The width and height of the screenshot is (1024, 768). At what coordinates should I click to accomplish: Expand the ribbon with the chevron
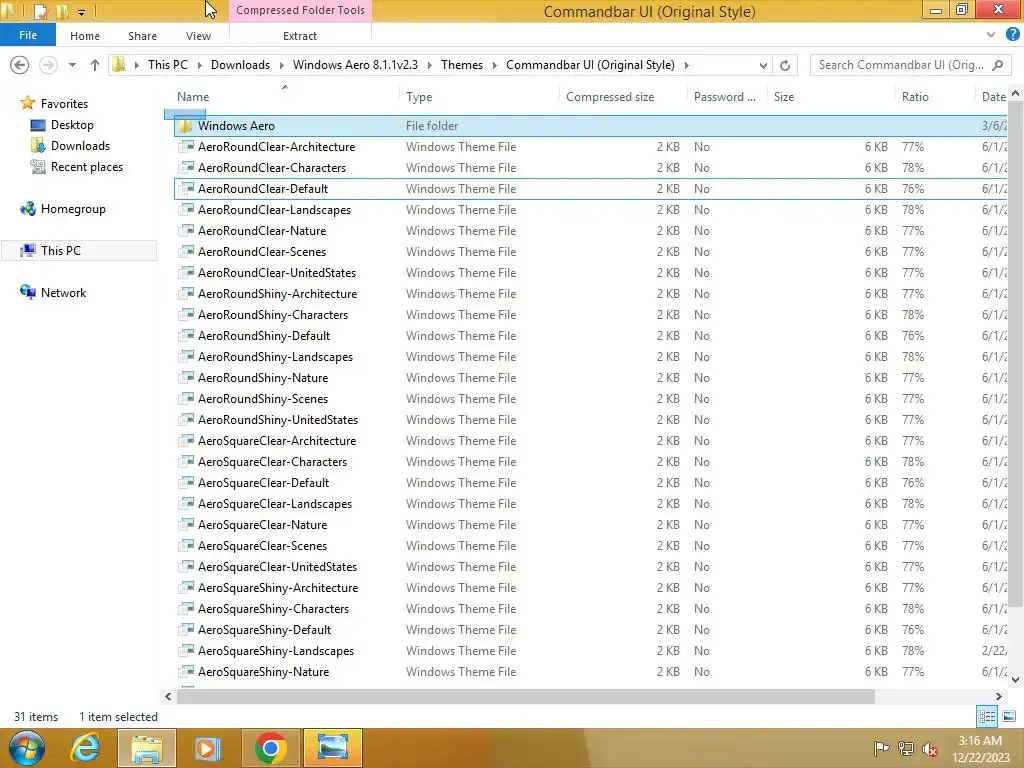tap(991, 35)
